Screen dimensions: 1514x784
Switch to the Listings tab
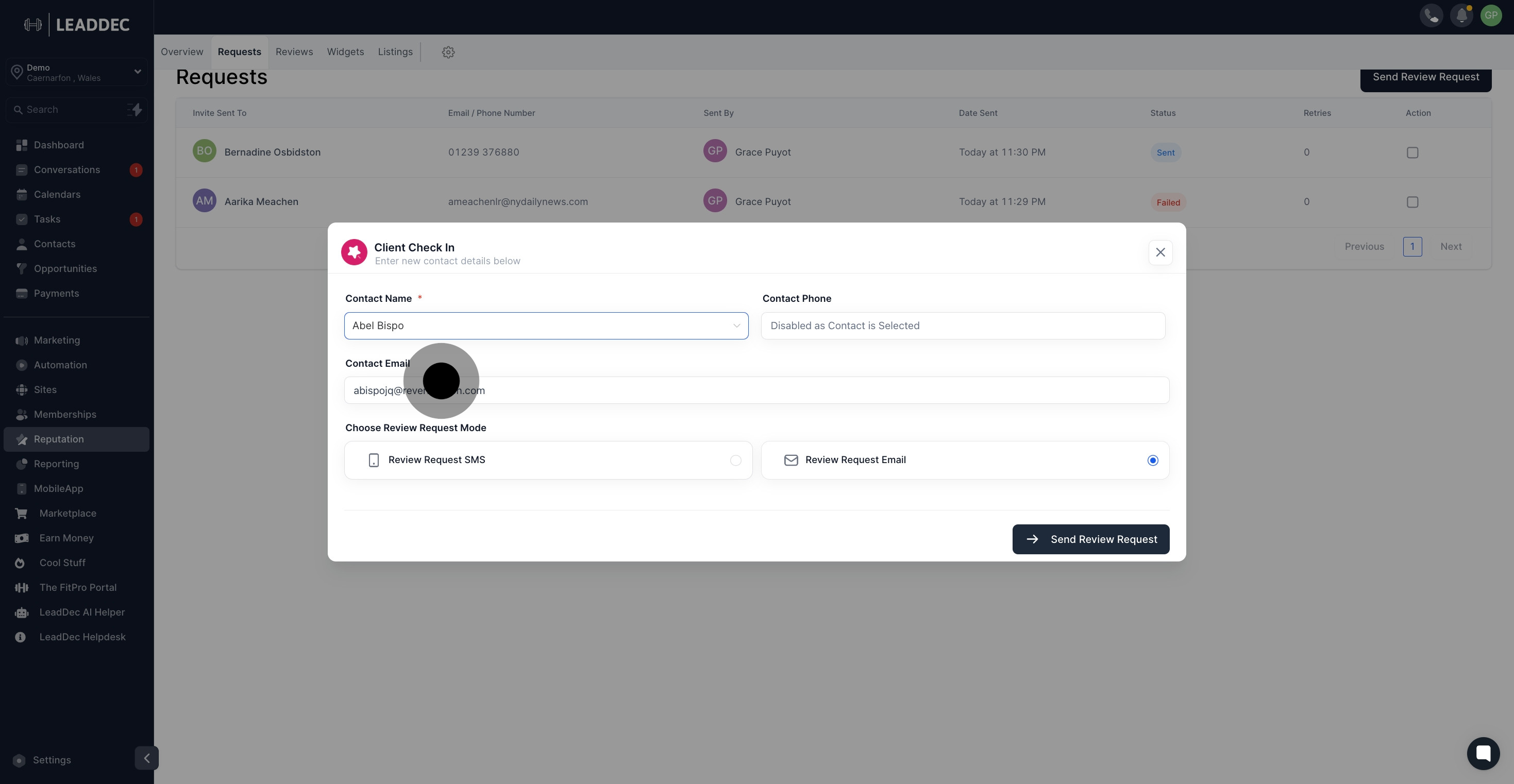click(395, 52)
